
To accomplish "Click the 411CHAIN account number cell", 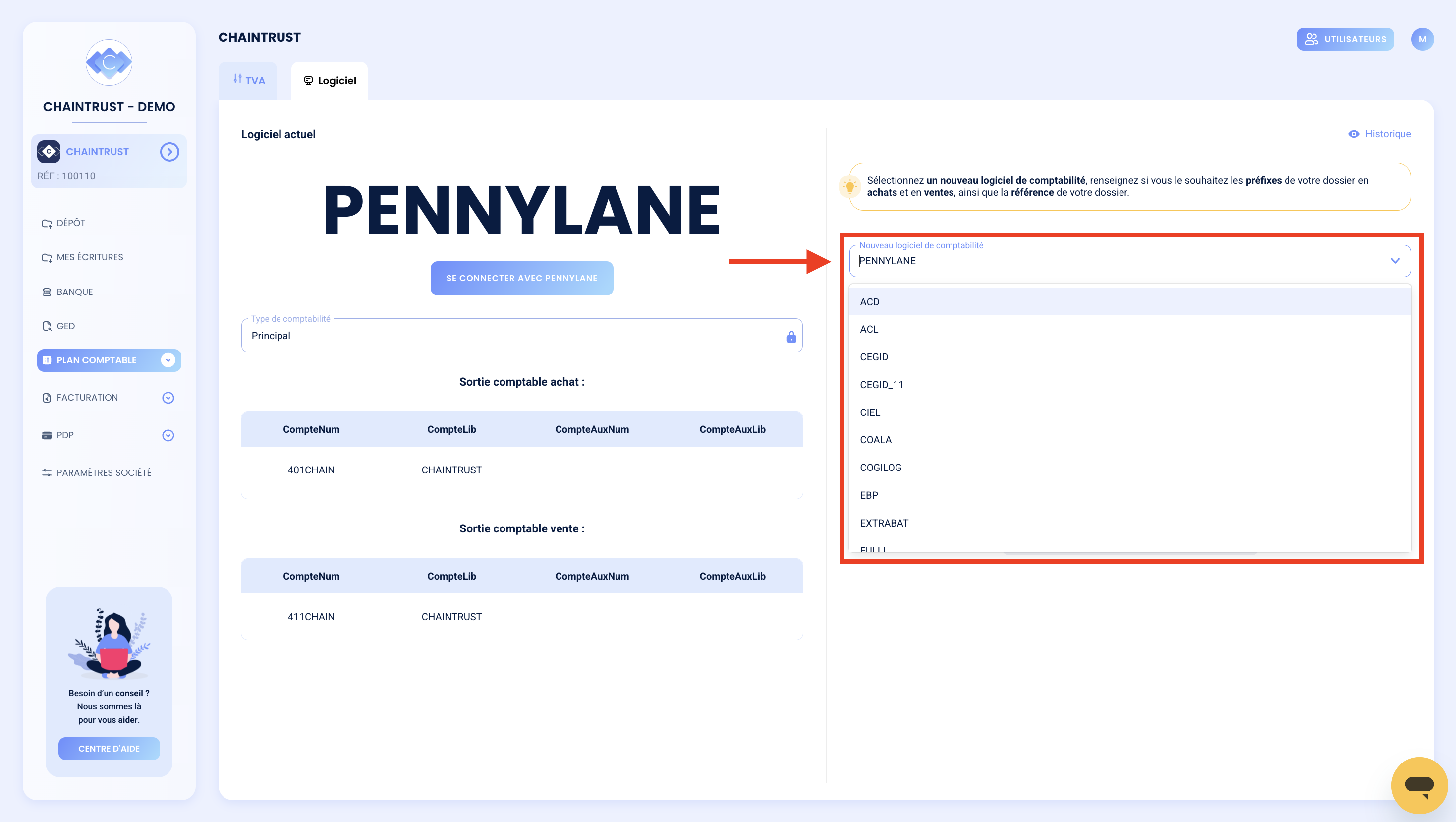I will tap(311, 617).
